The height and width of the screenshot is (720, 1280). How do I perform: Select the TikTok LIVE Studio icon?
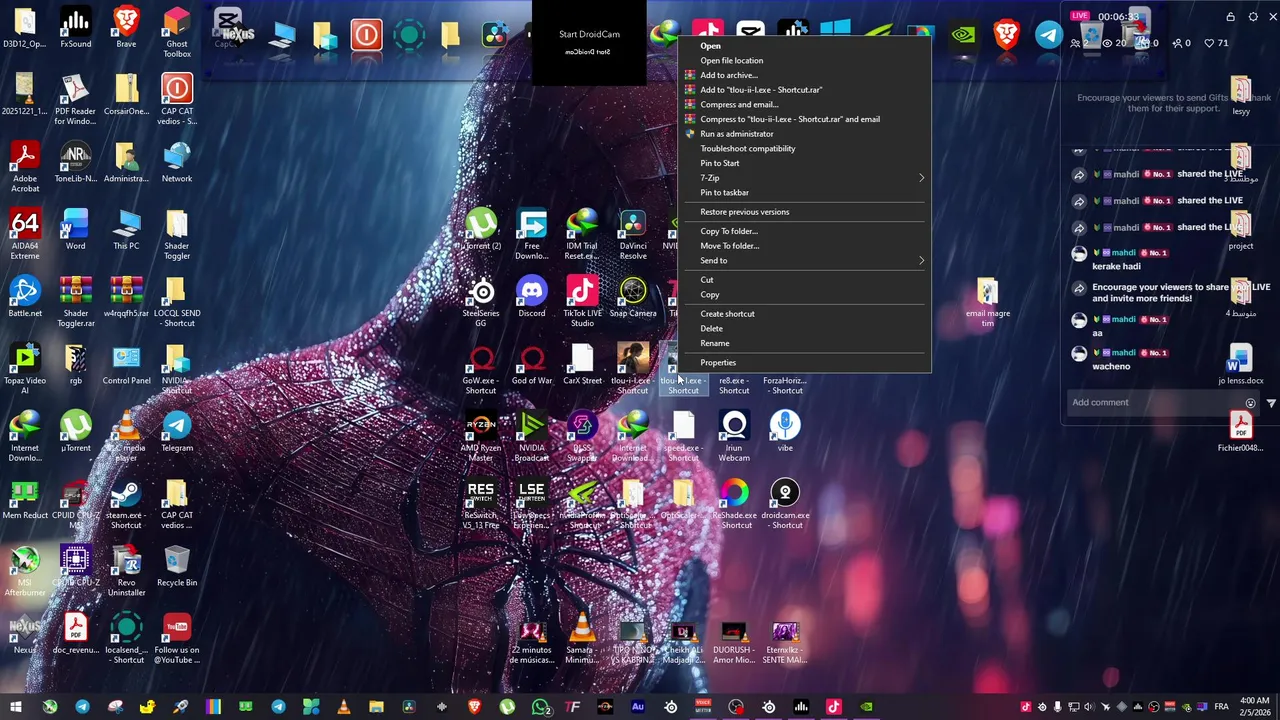coord(582,301)
